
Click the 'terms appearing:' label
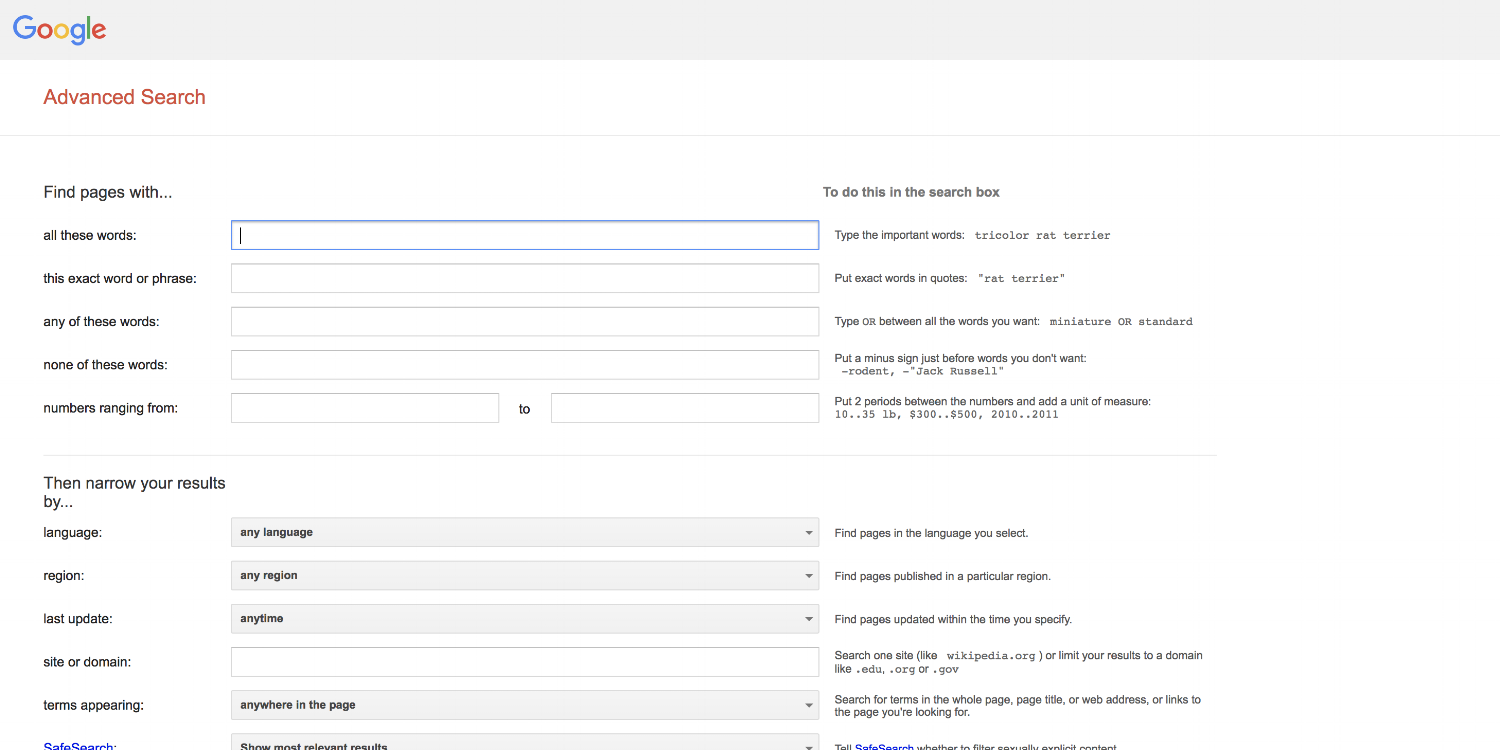[x=94, y=705]
